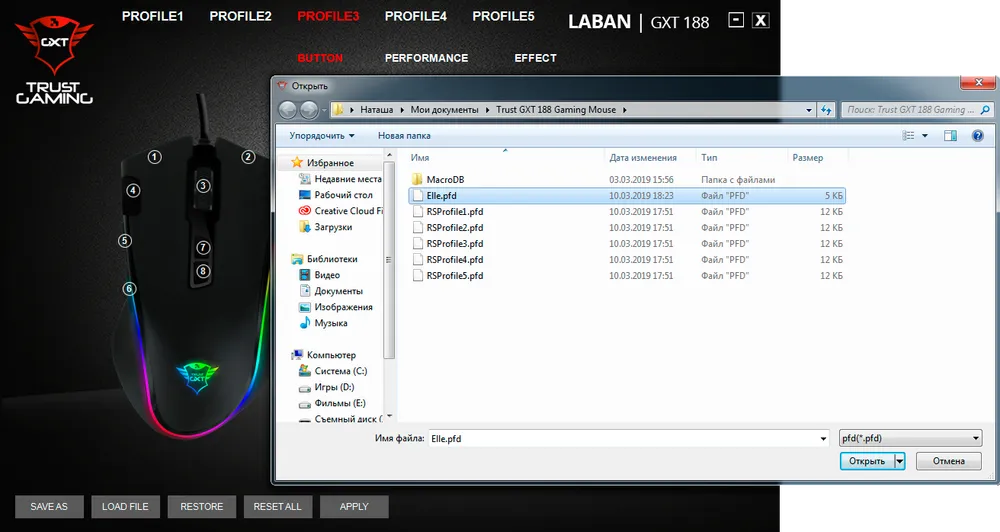This screenshot has width=1000, height=532.
Task: Switch to the PROFILE1 tab
Action: coord(152,17)
